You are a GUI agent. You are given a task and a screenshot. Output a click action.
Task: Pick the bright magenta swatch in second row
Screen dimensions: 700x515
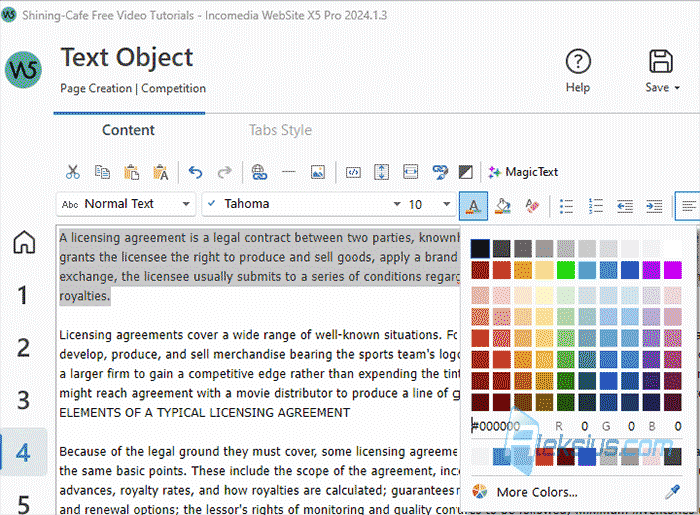[672, 270]
